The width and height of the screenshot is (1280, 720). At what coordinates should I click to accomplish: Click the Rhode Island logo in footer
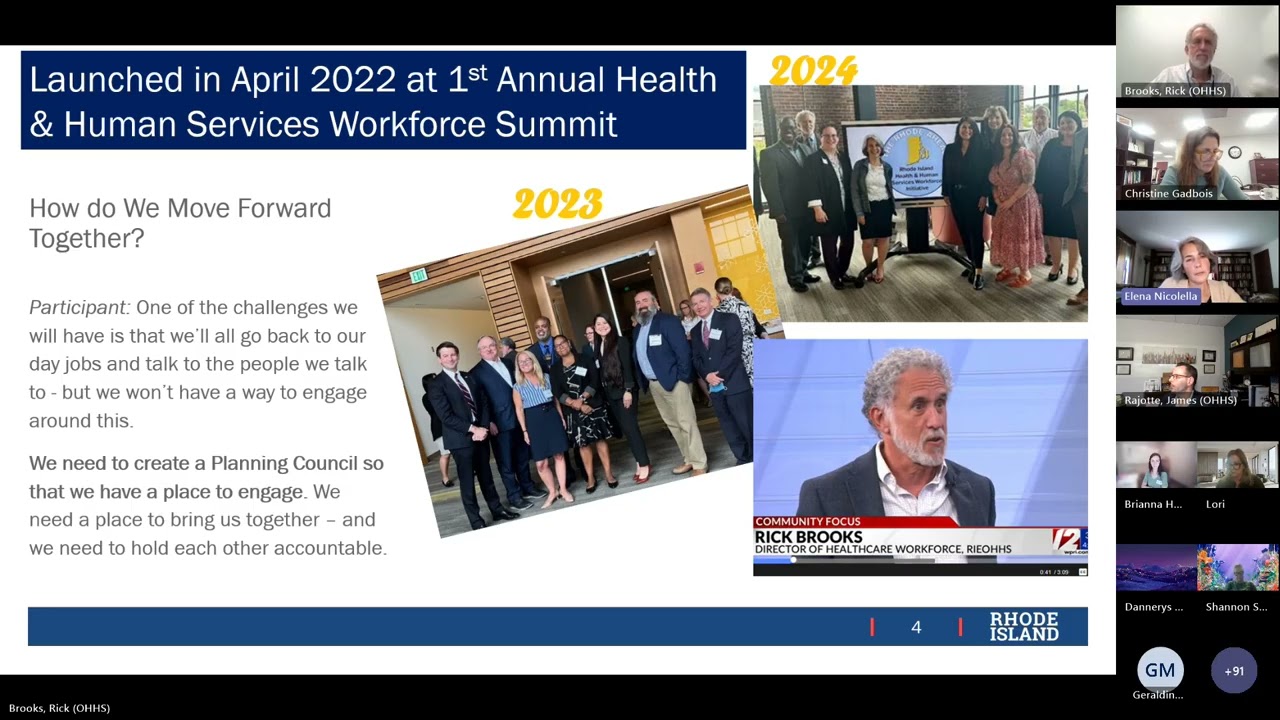point(1024,626)
